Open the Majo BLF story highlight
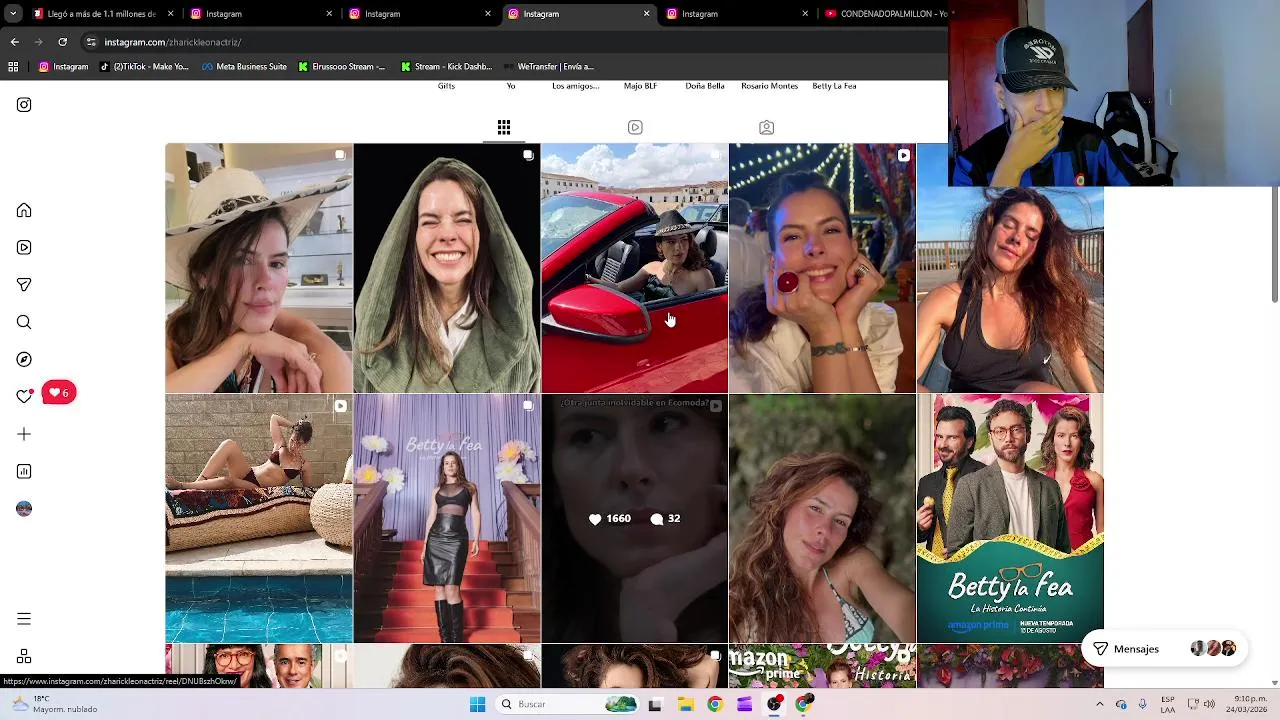1280x720 pixels. point(640,86)
